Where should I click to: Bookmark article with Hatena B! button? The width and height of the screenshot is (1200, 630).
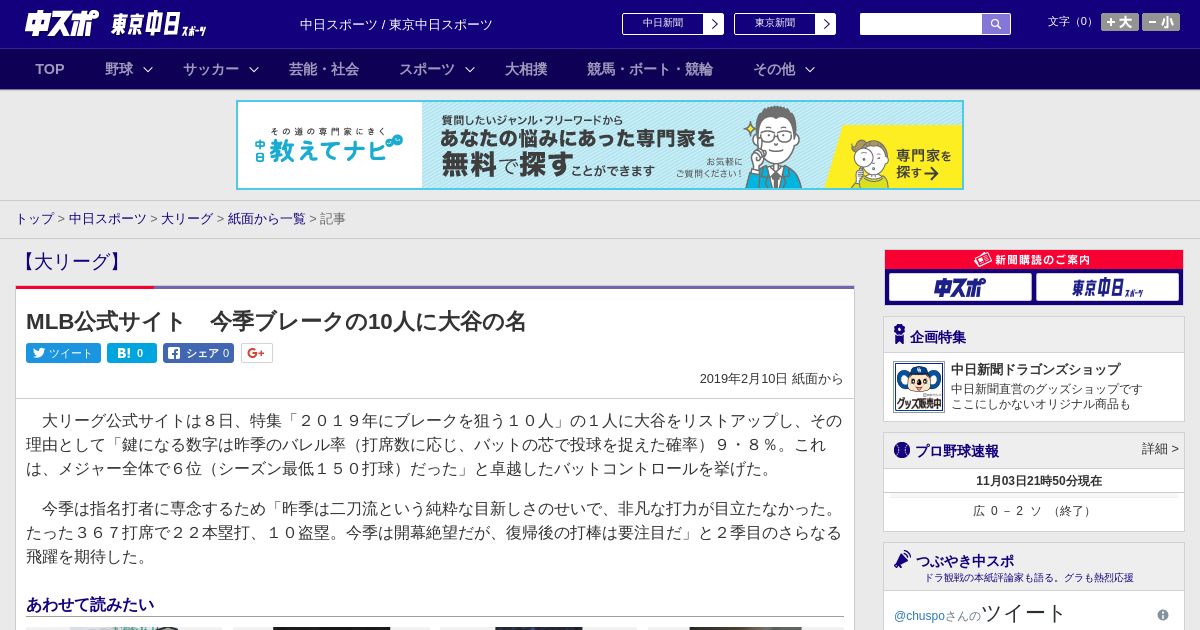click(x=132, y=353)
